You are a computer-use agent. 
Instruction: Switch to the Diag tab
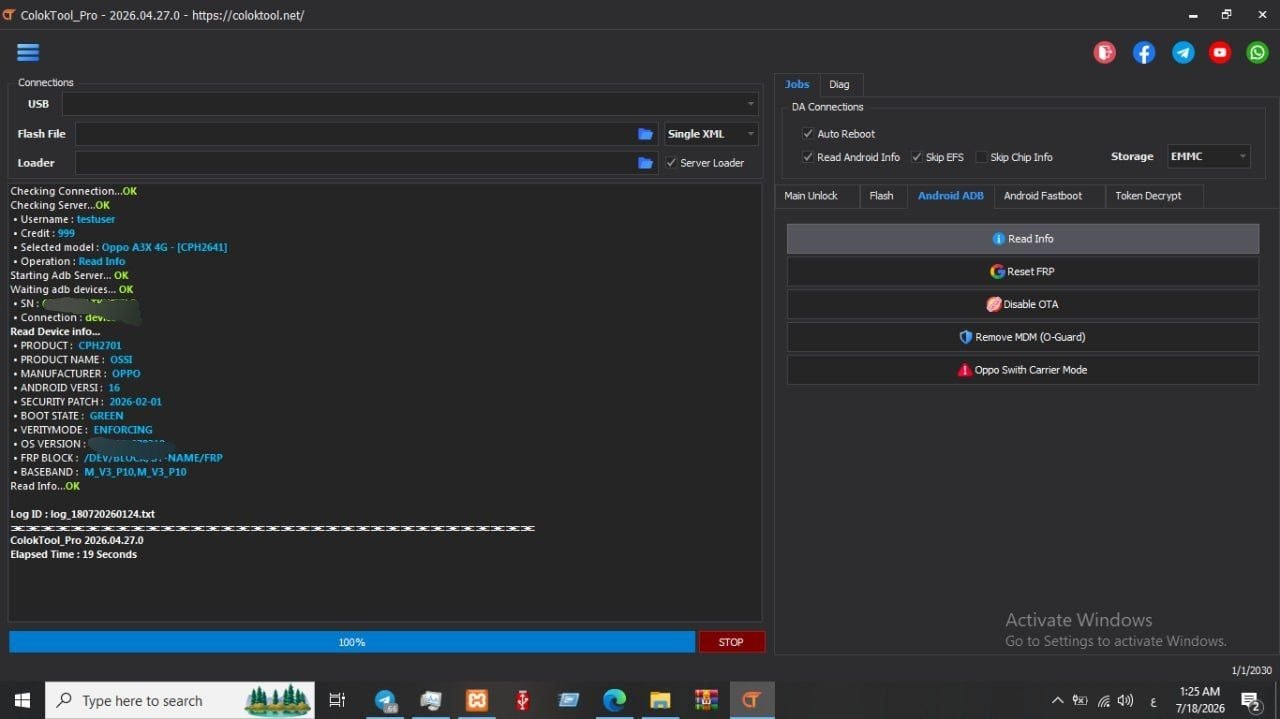coord(839,85)
